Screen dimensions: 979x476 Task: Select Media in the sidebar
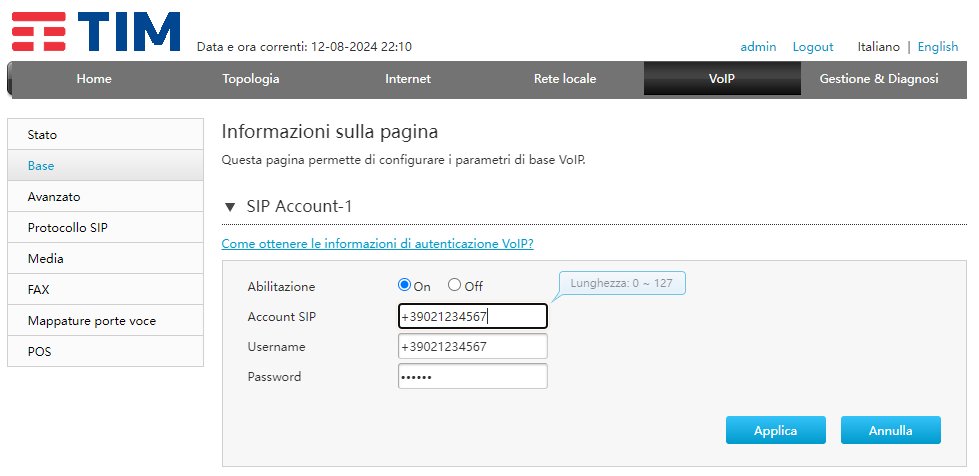tap(106, 258)
